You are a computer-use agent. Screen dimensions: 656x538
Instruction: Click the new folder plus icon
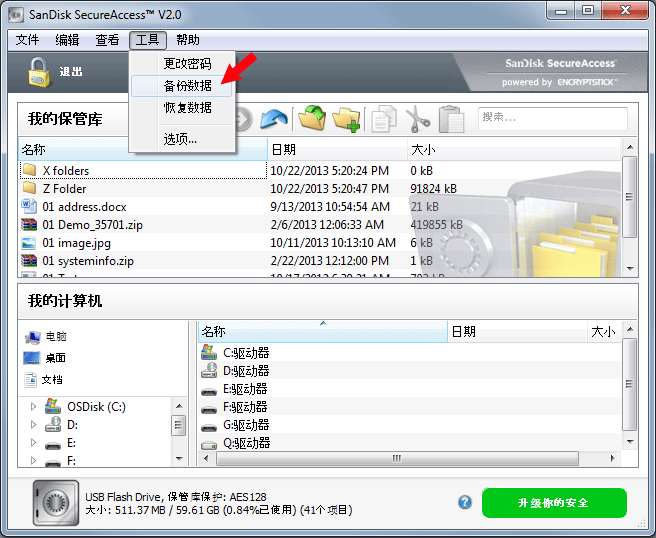(346, 119)
